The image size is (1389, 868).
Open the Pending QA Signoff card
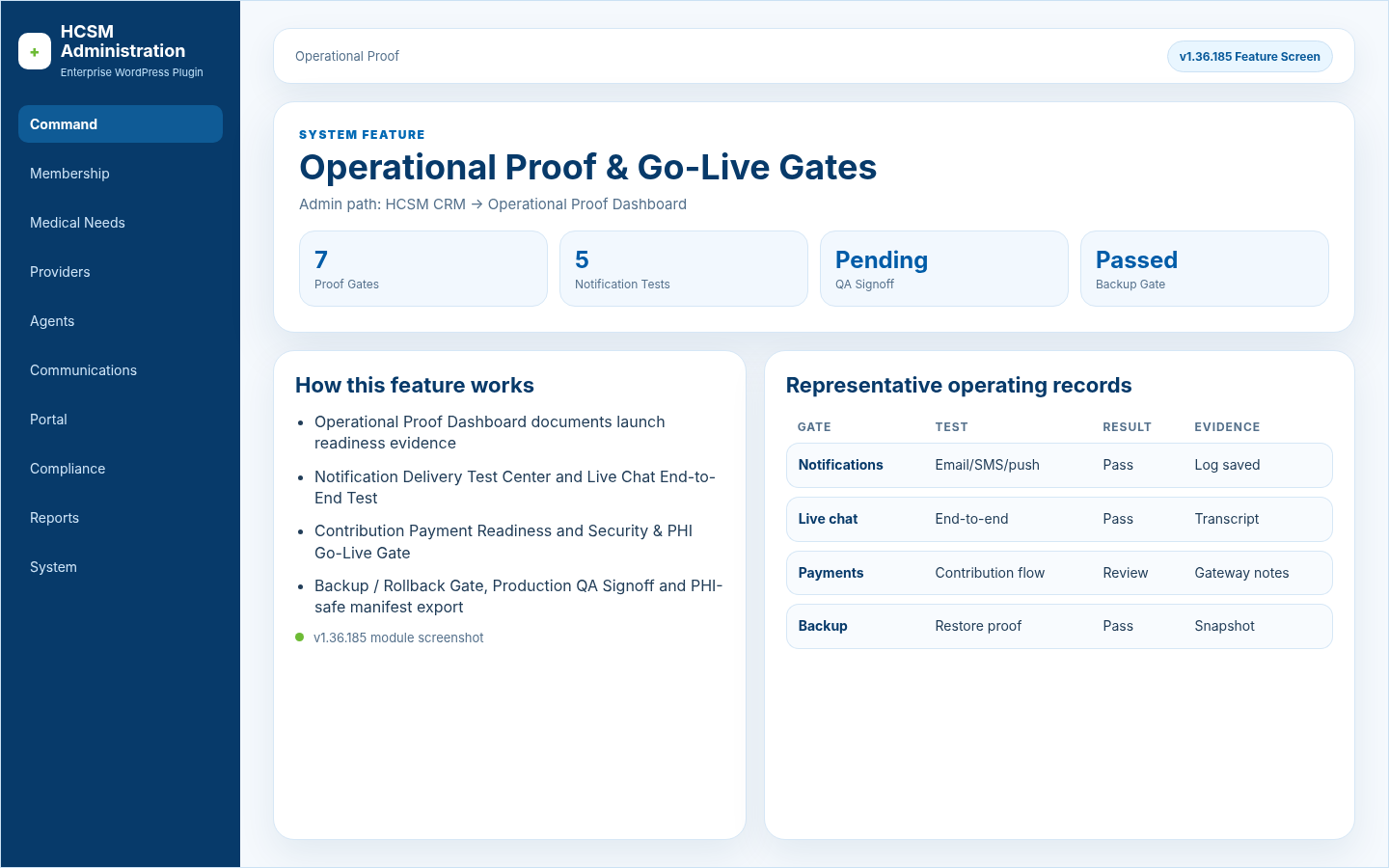(944, 268)
